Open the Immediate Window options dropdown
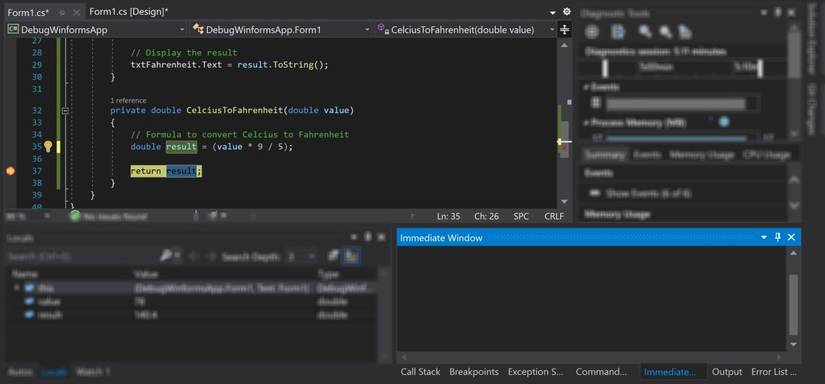The image size is (825, 384). (764, 237)
